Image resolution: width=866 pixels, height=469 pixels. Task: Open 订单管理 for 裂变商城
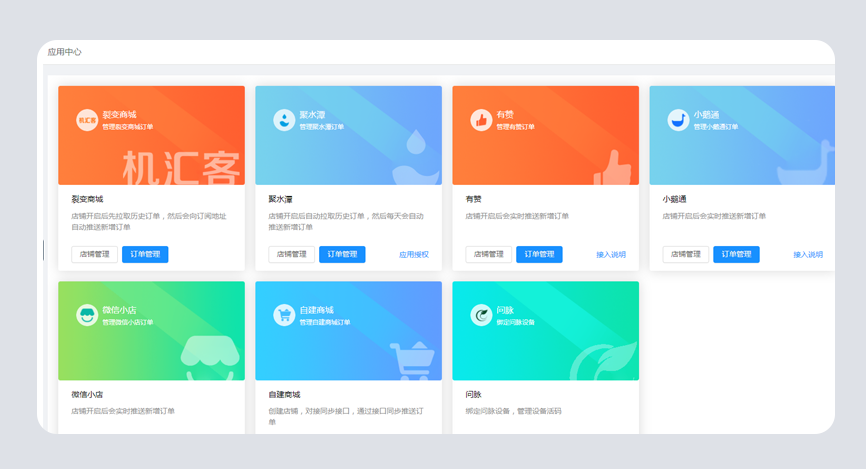click(145, 254)
